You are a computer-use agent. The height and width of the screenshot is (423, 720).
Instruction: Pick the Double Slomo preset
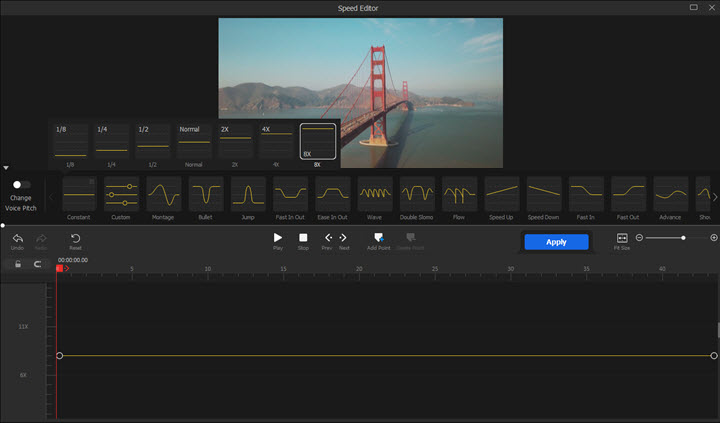[417, 193]
